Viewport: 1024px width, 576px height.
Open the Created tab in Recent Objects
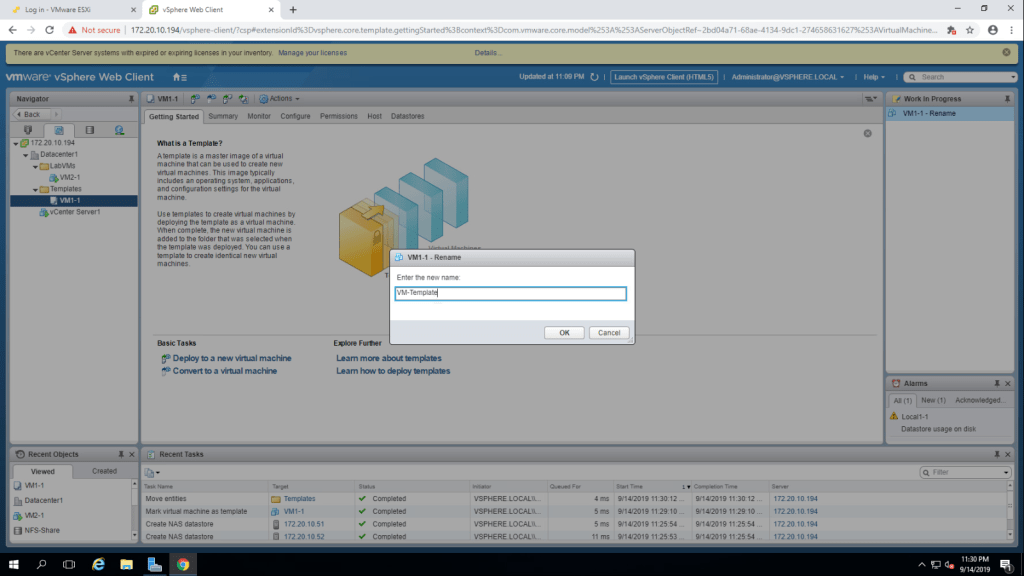pyautogui.click(x=104, y=471)
